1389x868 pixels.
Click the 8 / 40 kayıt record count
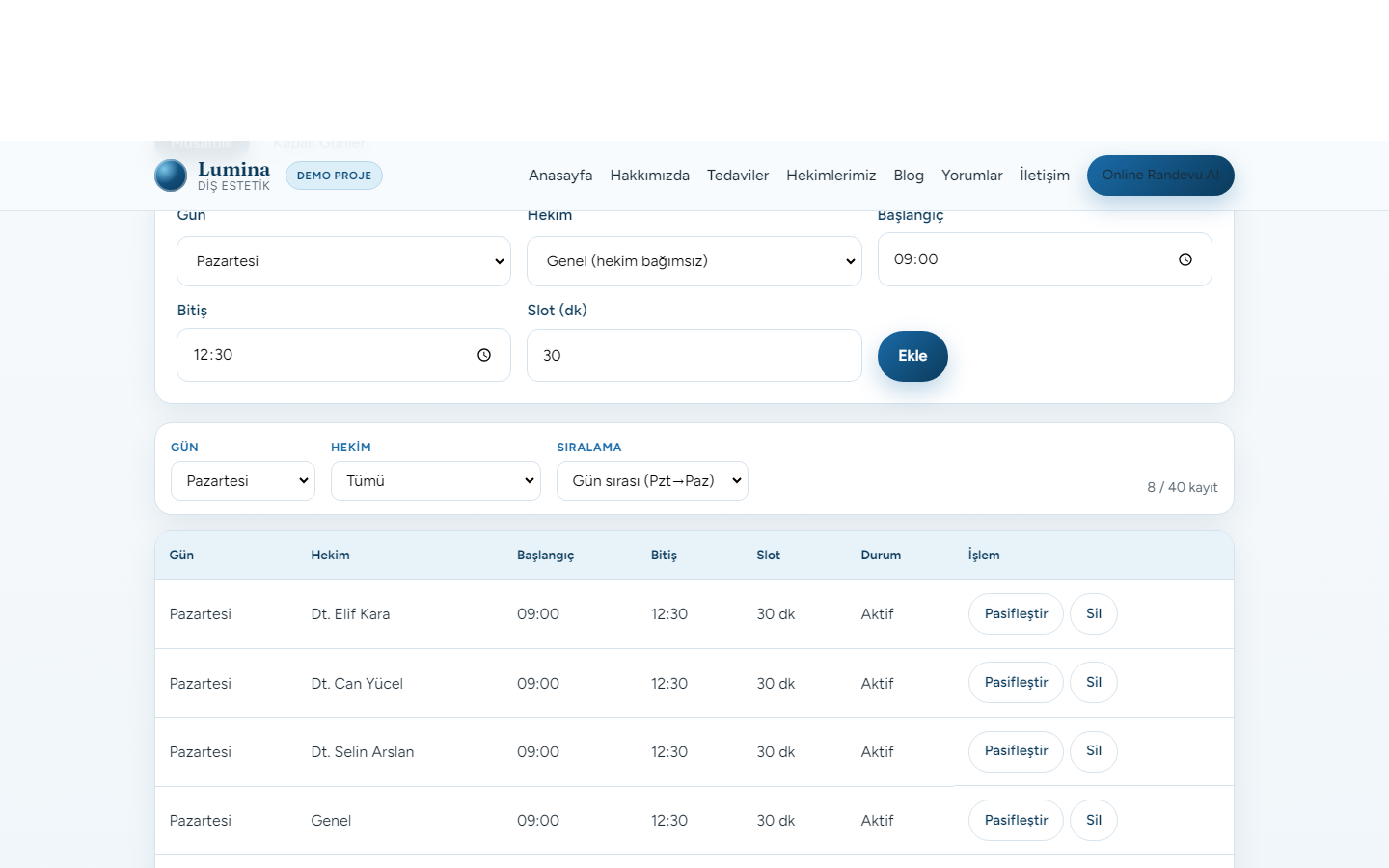click(1183, 487)
